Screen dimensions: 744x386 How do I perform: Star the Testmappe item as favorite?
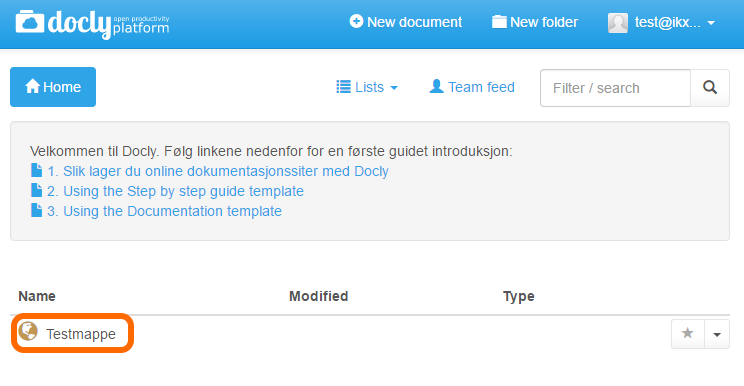(688, 334)
